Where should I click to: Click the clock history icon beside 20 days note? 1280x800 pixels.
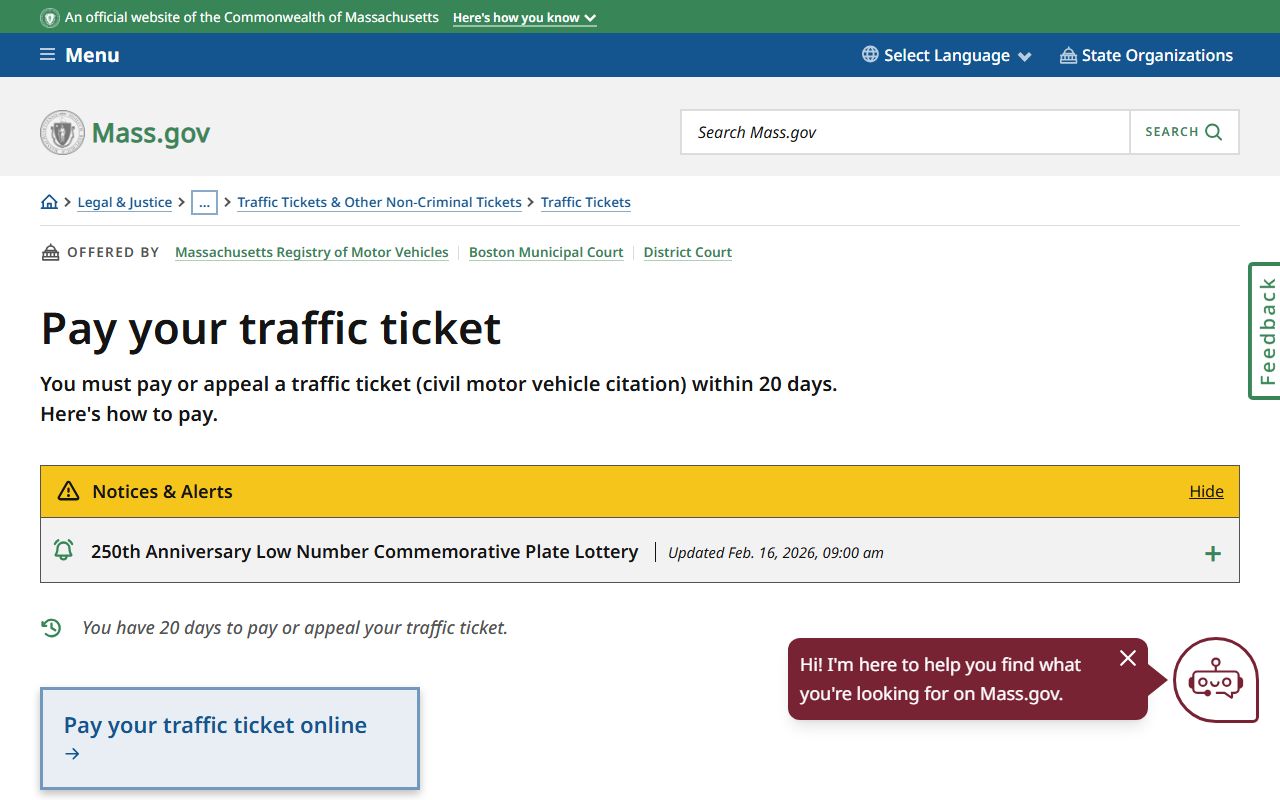pyautogui.click(x=51, y=628)
